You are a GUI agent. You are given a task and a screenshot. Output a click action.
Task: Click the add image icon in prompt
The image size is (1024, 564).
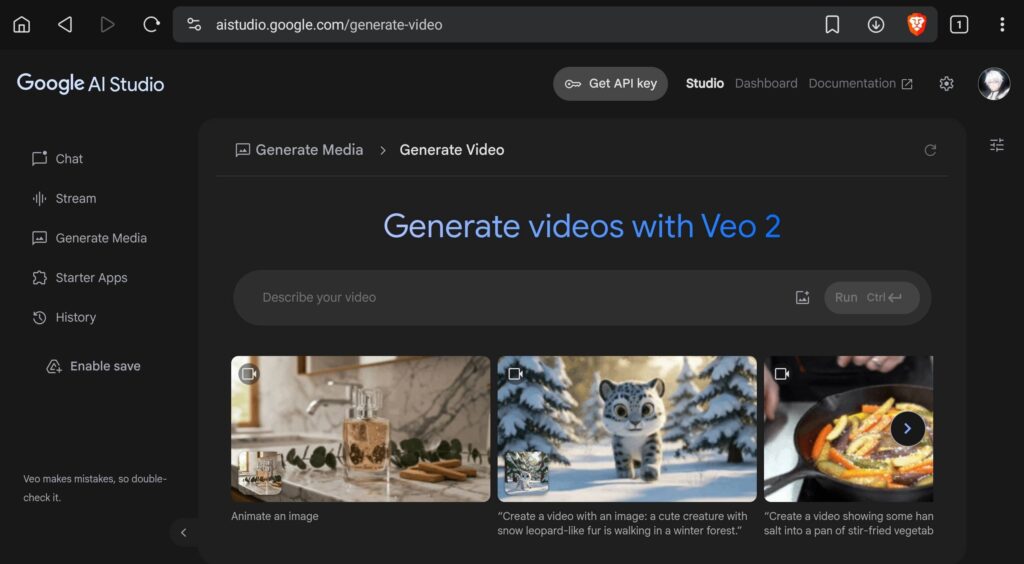[803, 298]
